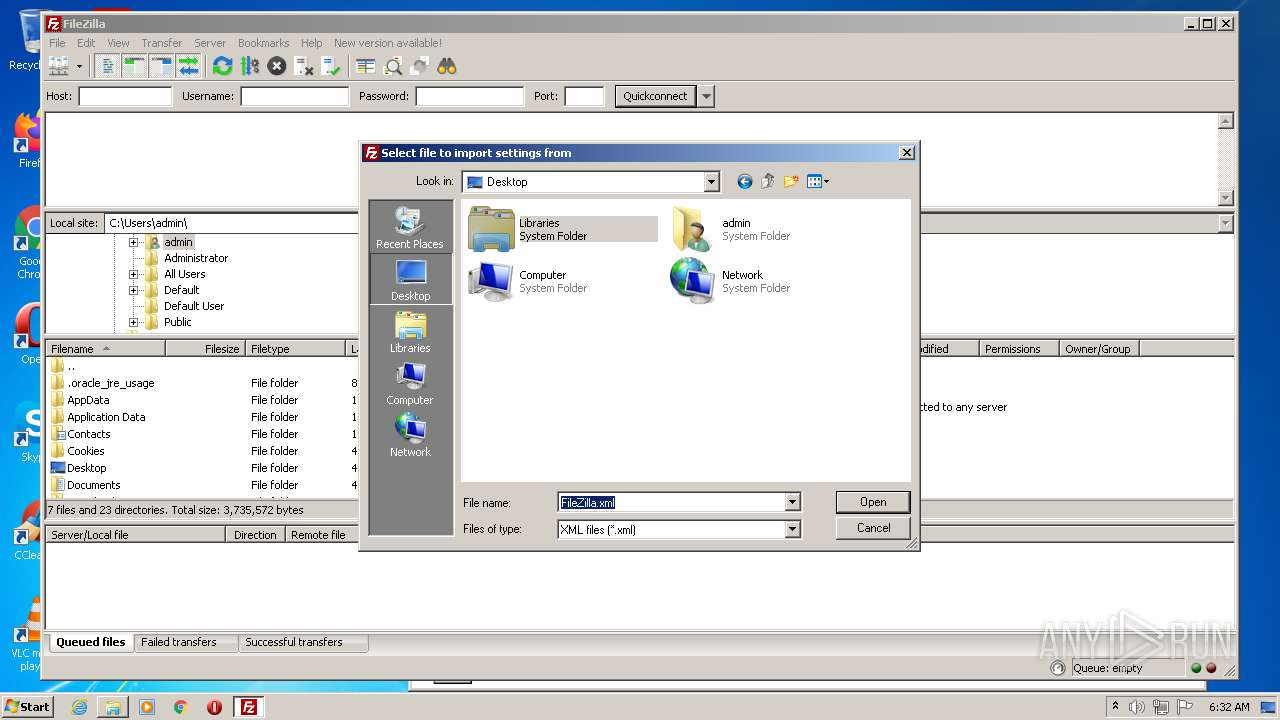Open the Edit menu

[x=86, y=43]
